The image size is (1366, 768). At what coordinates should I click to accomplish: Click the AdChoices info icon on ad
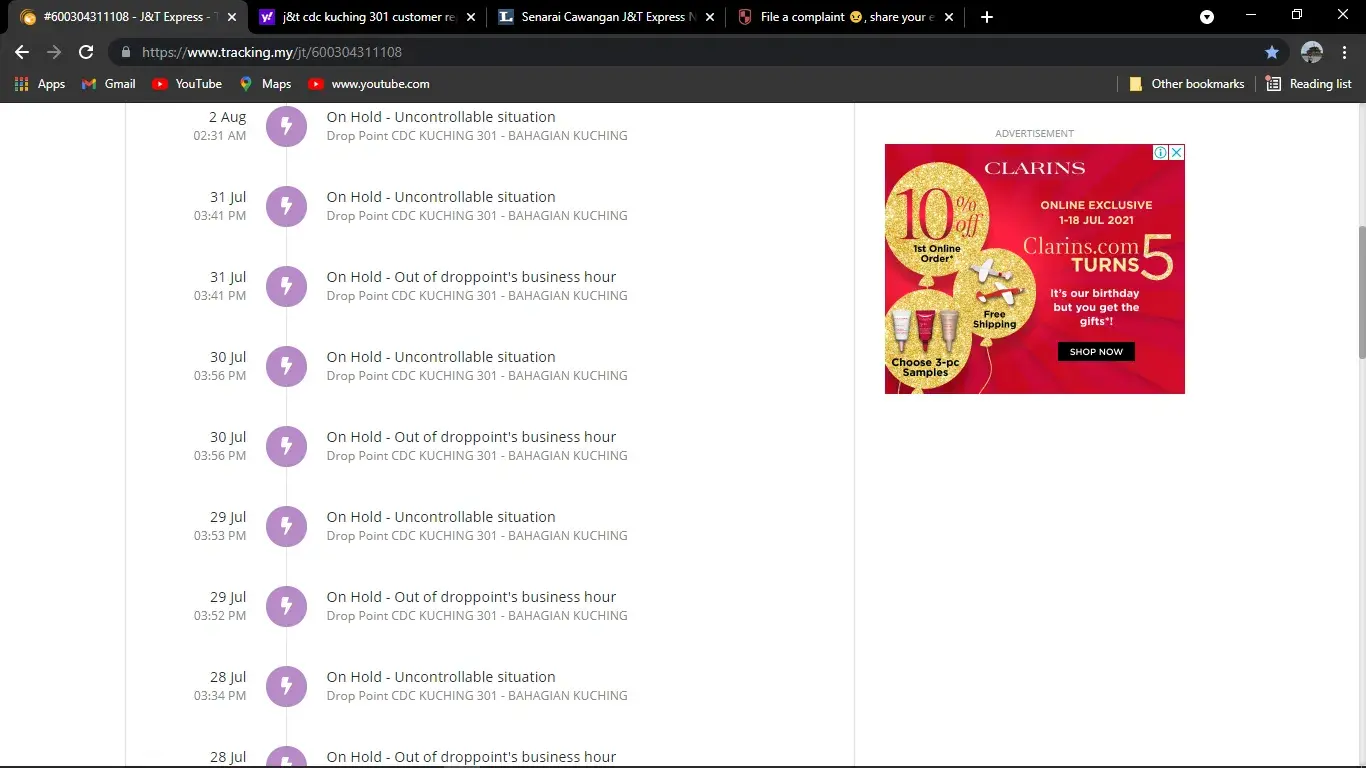[x=1160, y=153]
